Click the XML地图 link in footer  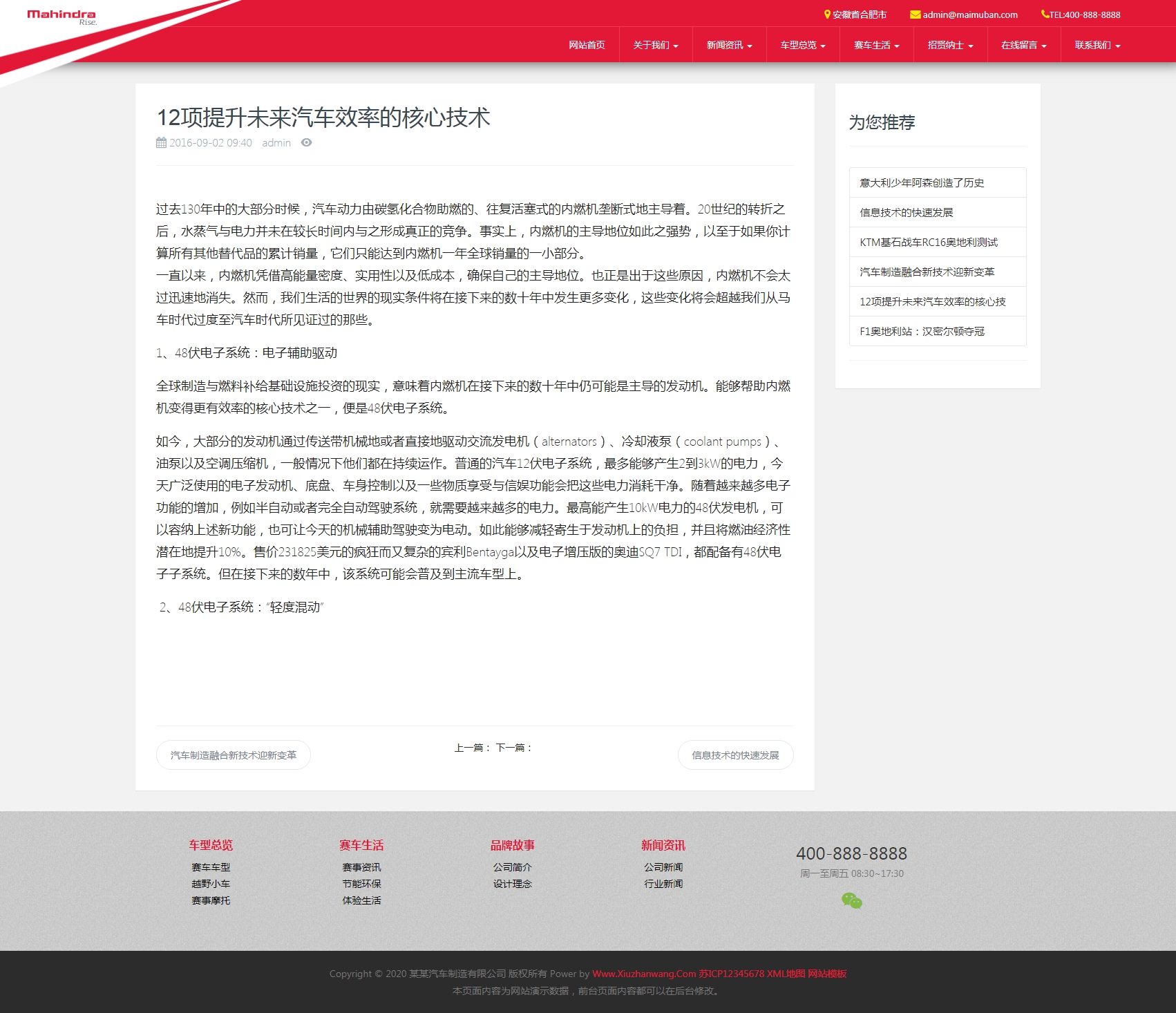click(786, 974)
